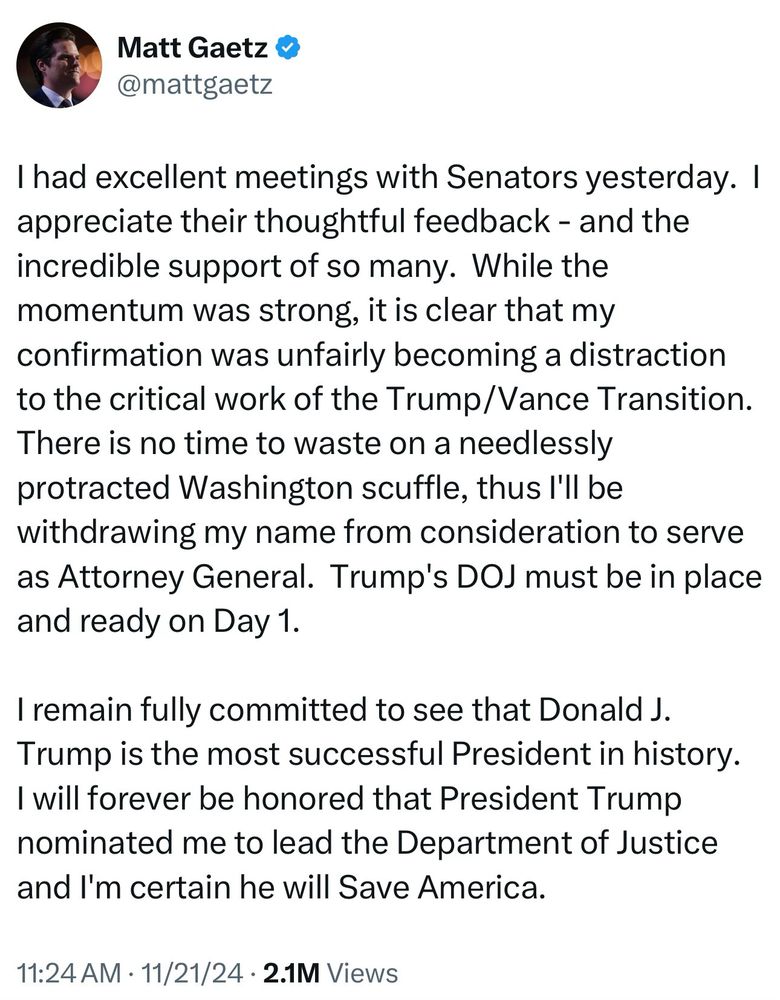Screen dimensions: 780x1000
Task: Visit the @mattgaetz handle
Action: click(195, 84)
